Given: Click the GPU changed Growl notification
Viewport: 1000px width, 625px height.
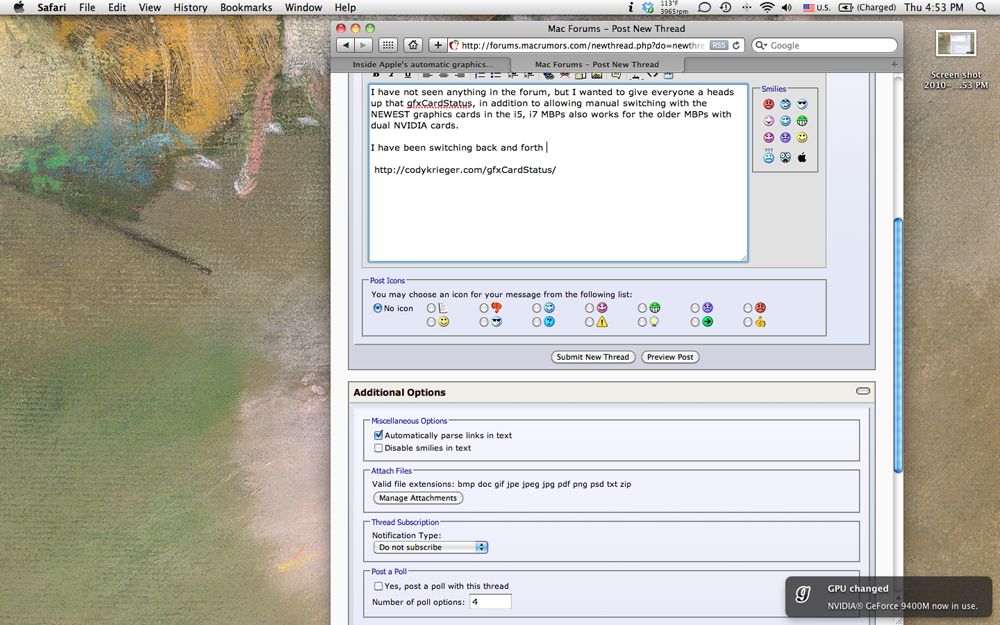Looking at the screenshot, I should 889,597.
